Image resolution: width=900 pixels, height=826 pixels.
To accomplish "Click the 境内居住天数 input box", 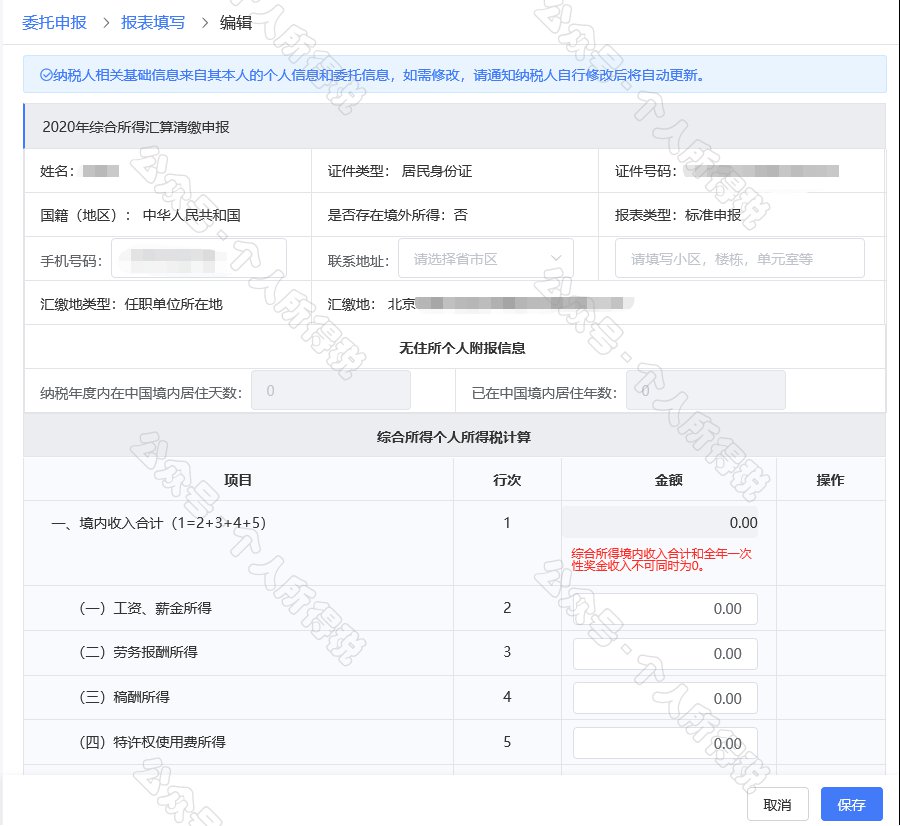I will pyautogui.click(x=331, y=391).
